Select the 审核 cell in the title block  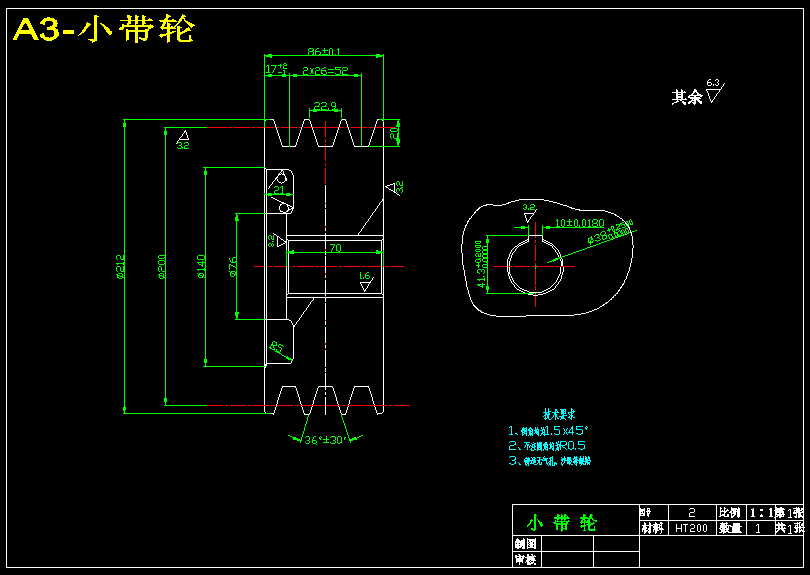click(526, 559)
